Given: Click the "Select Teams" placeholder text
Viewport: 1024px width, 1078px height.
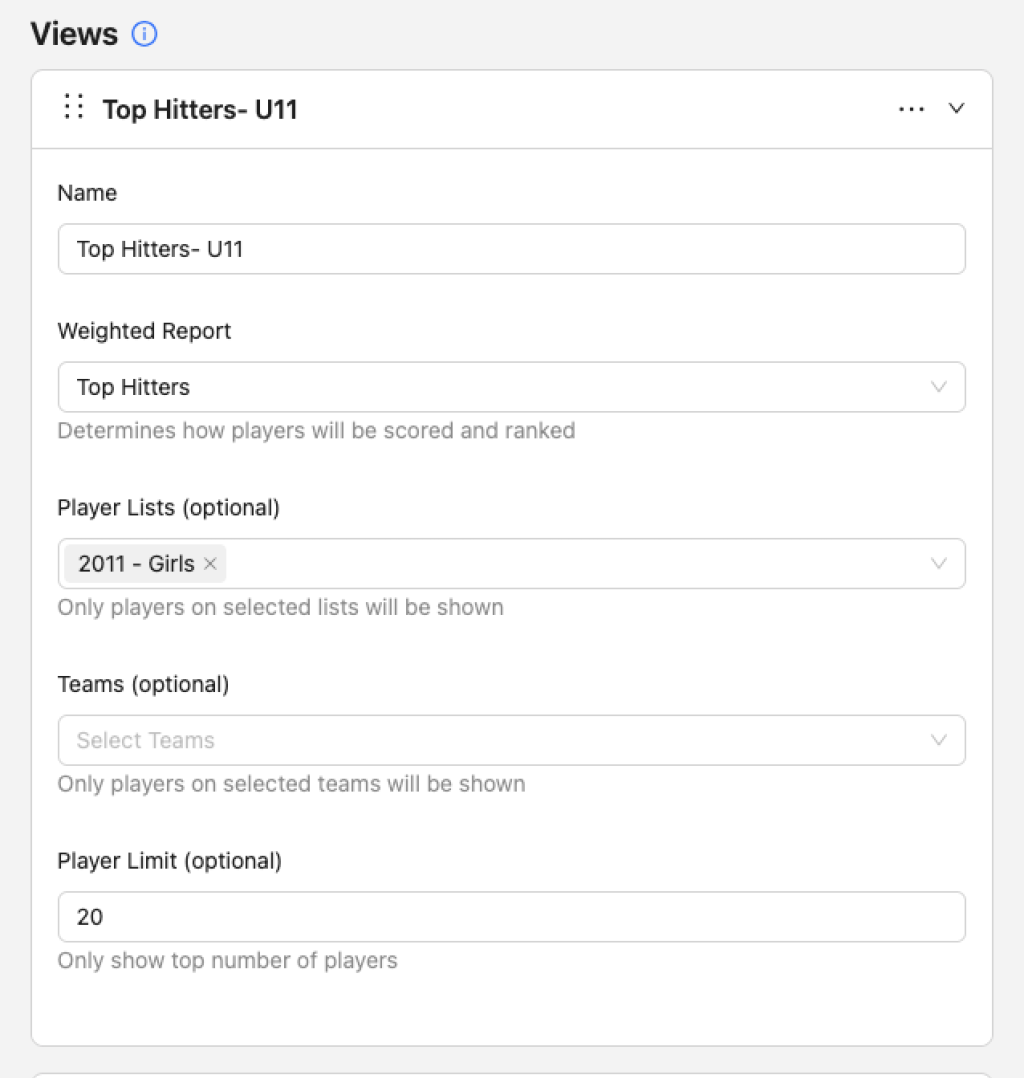Looking at the screenshot, I should 146,740.
